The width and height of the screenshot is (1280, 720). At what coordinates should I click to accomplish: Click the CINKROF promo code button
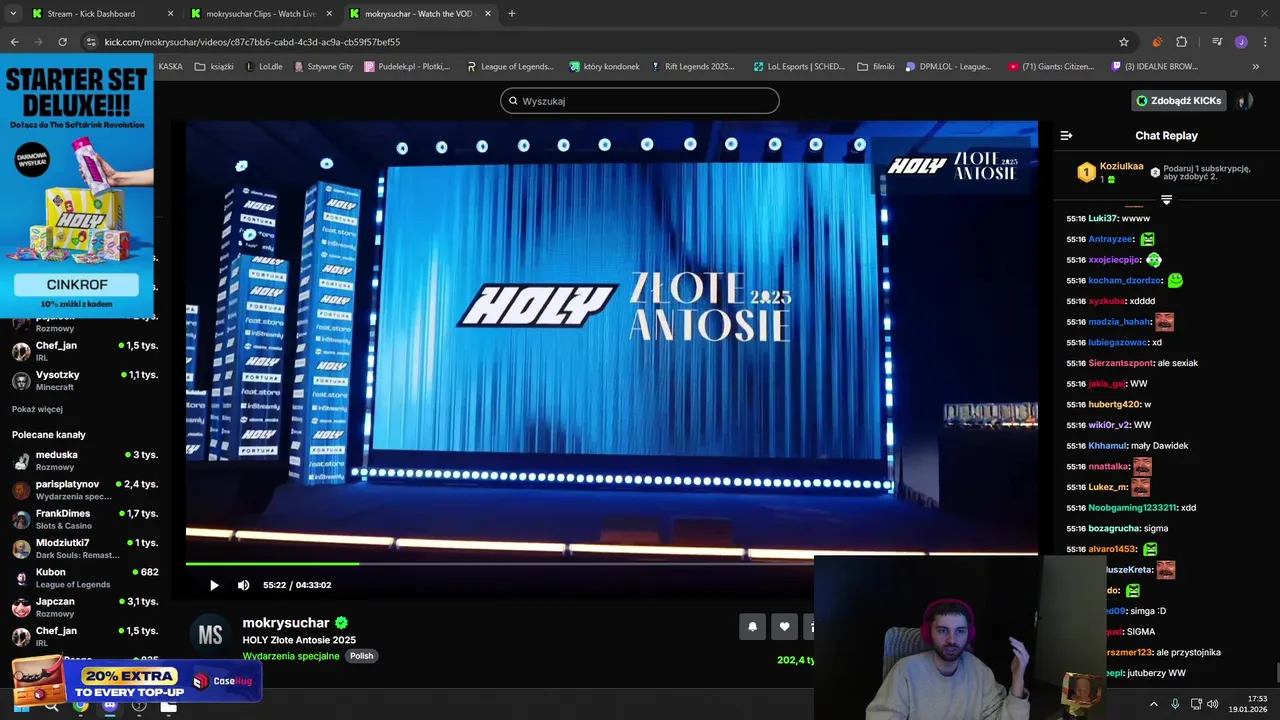click(x=76, y=285)
